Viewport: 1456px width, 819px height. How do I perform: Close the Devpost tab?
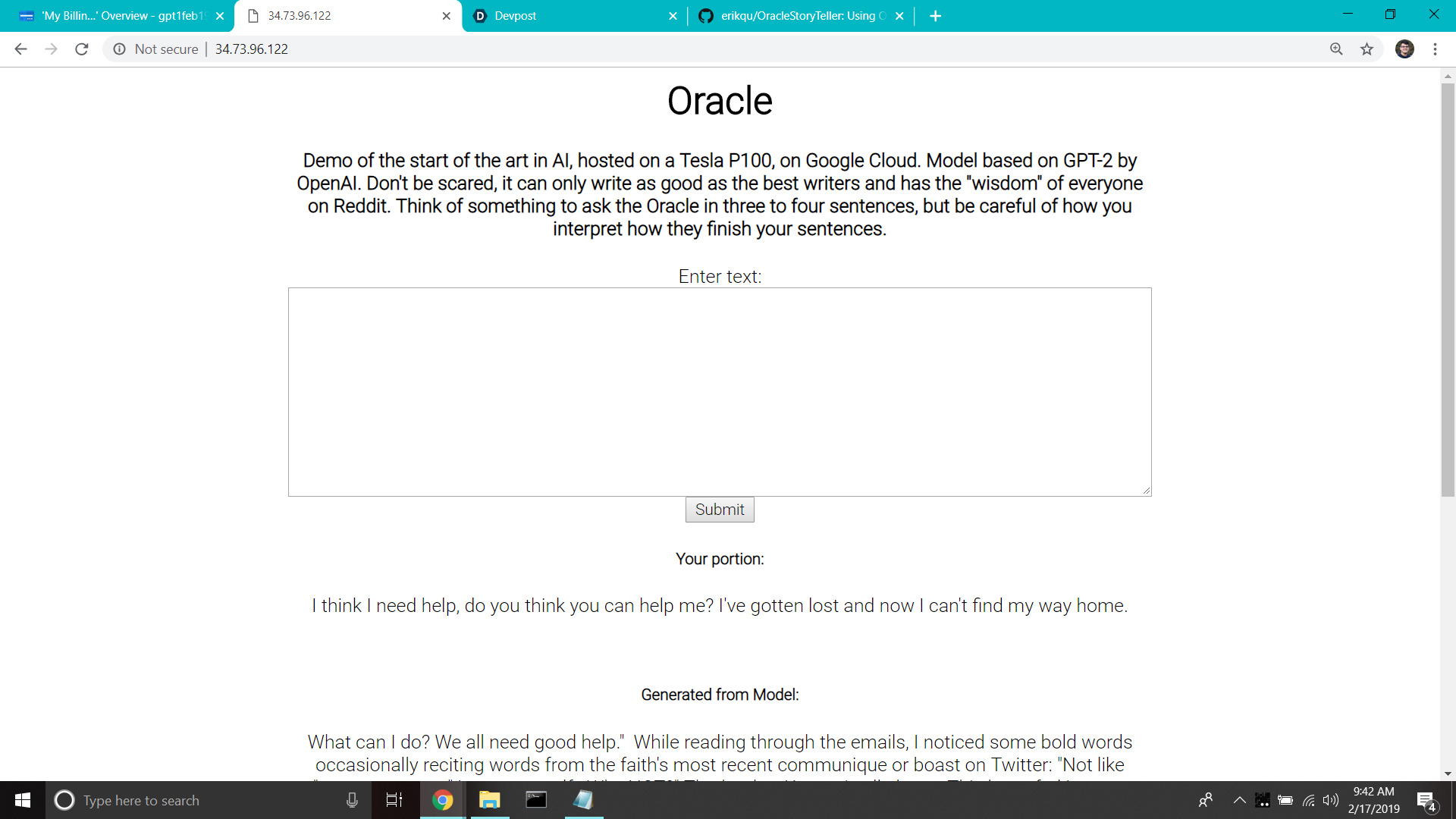coord(673,16)
